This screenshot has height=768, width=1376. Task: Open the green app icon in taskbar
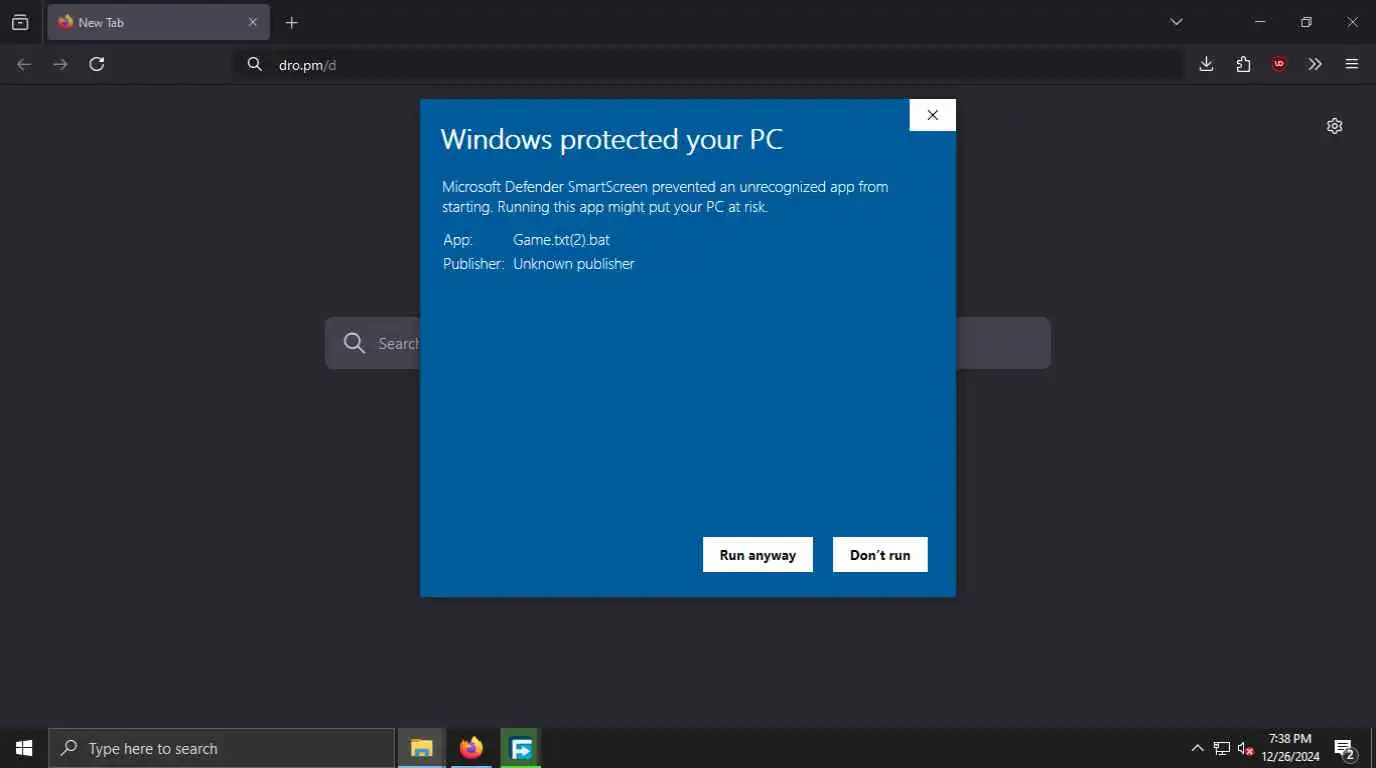point(521,748)
